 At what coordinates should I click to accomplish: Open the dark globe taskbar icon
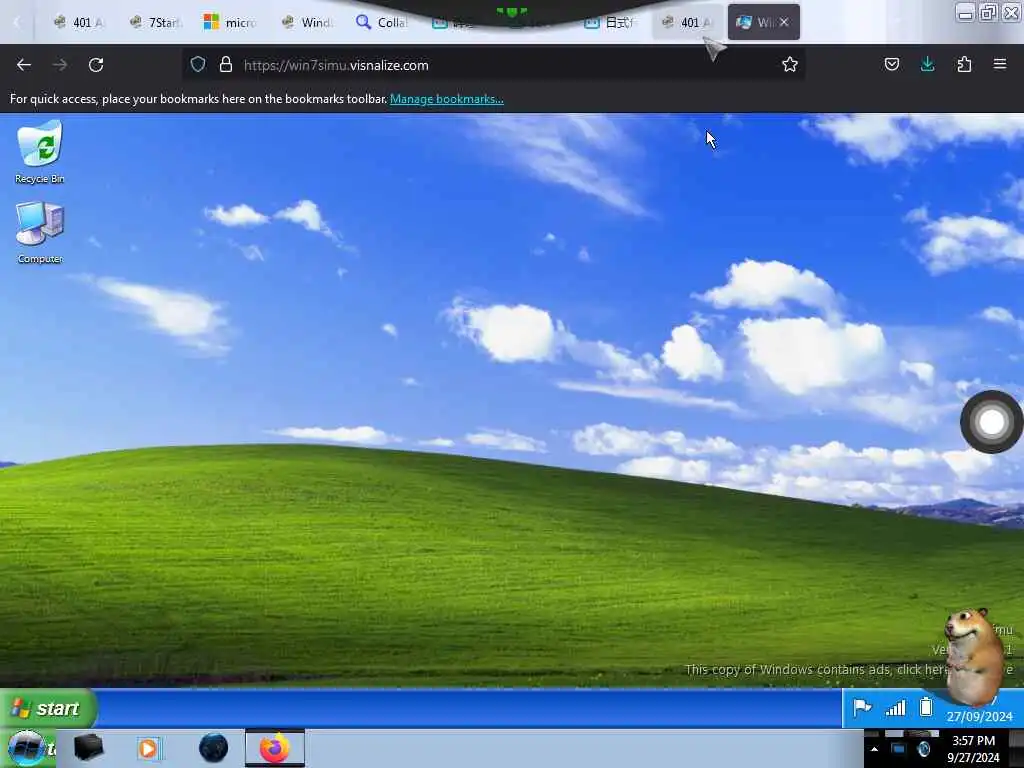[x=214, y=748]
